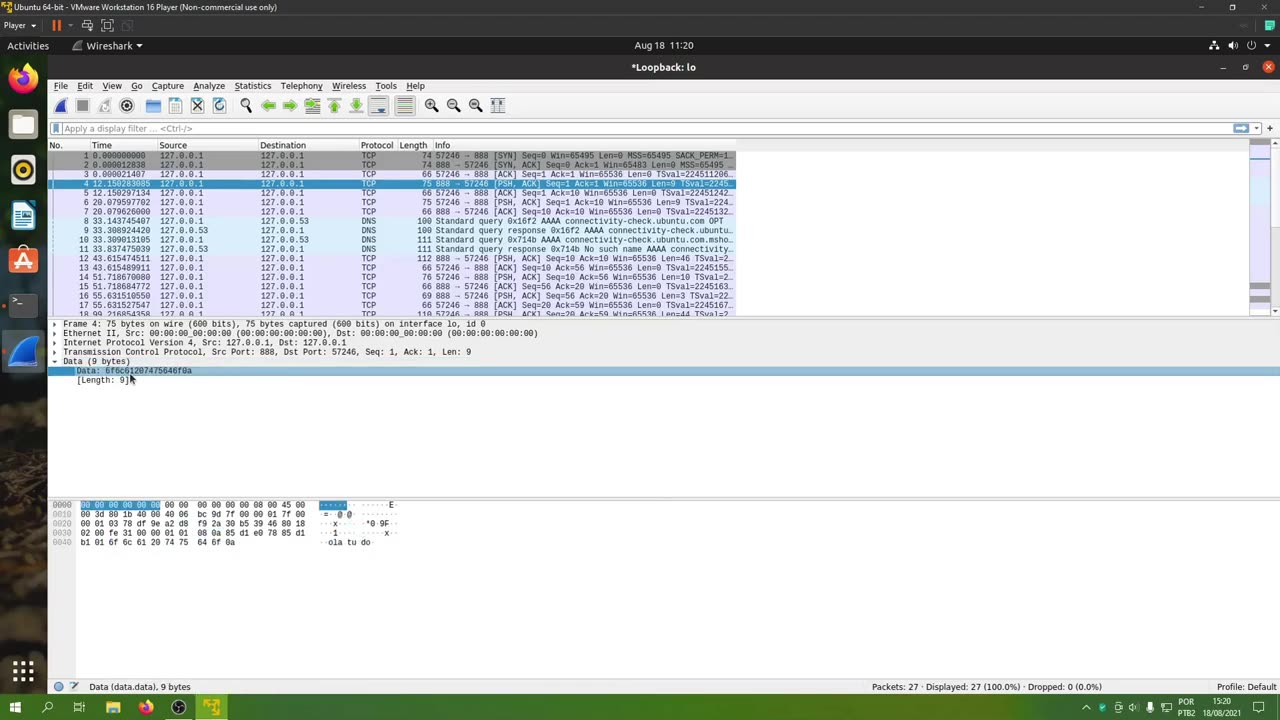Open capture file properties status icon
The image size is (1280, 720).
click(74, 687)
